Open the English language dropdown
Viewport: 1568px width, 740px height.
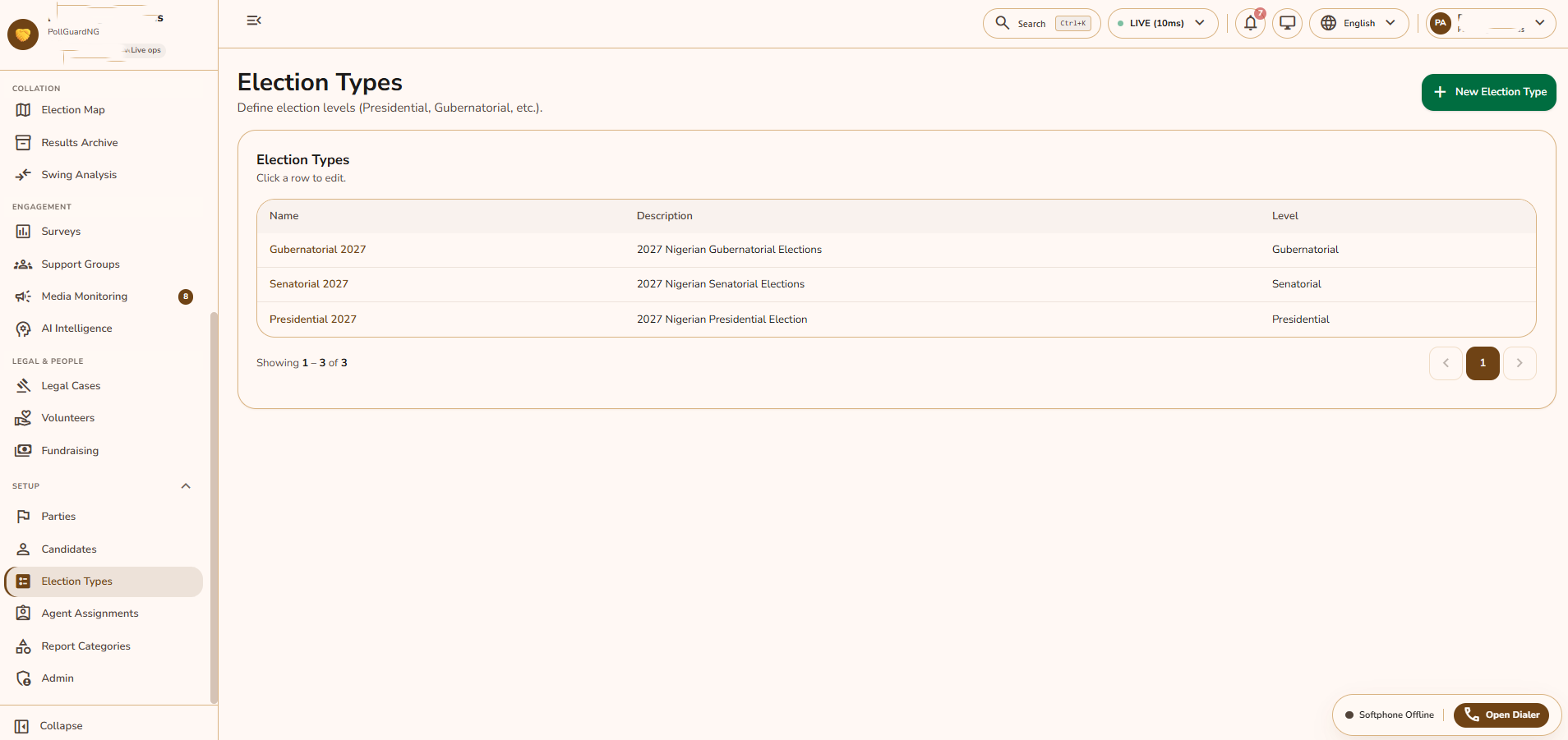(1358, 23)
